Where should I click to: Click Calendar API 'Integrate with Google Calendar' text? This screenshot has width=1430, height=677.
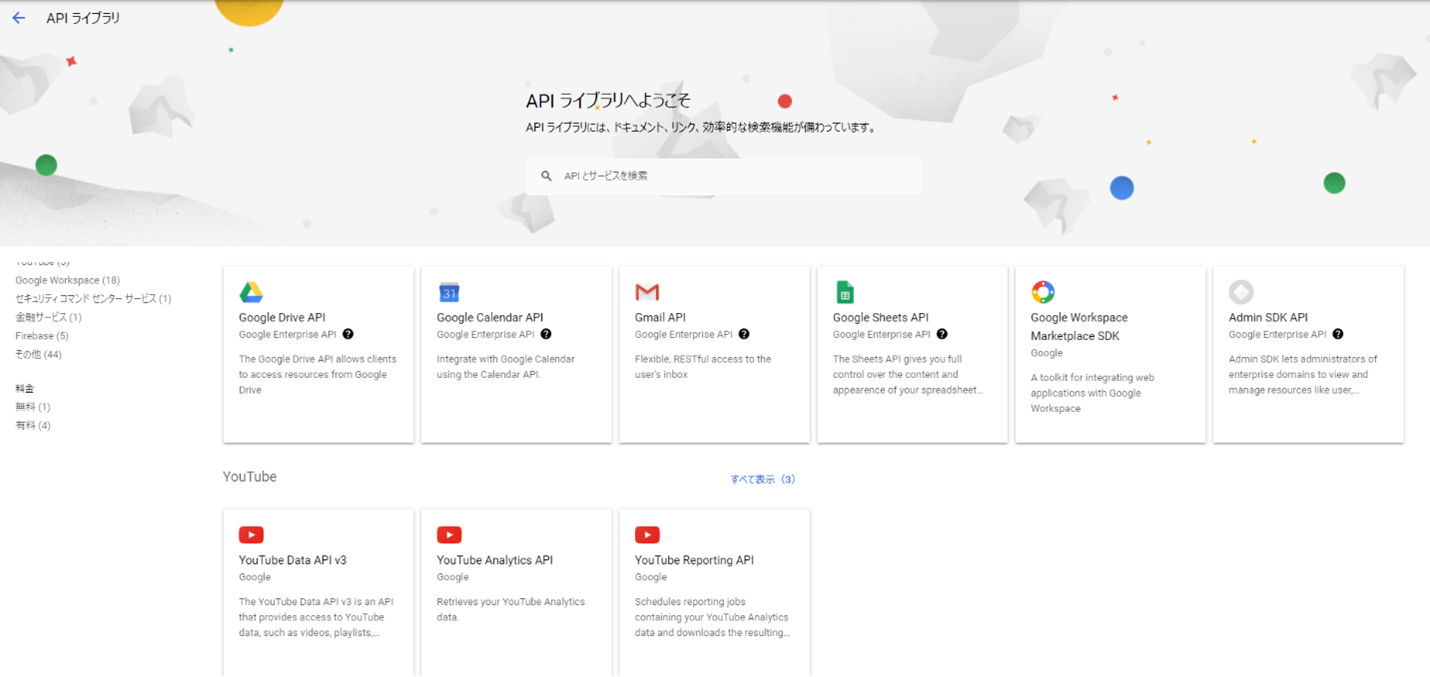coord(506,367)
